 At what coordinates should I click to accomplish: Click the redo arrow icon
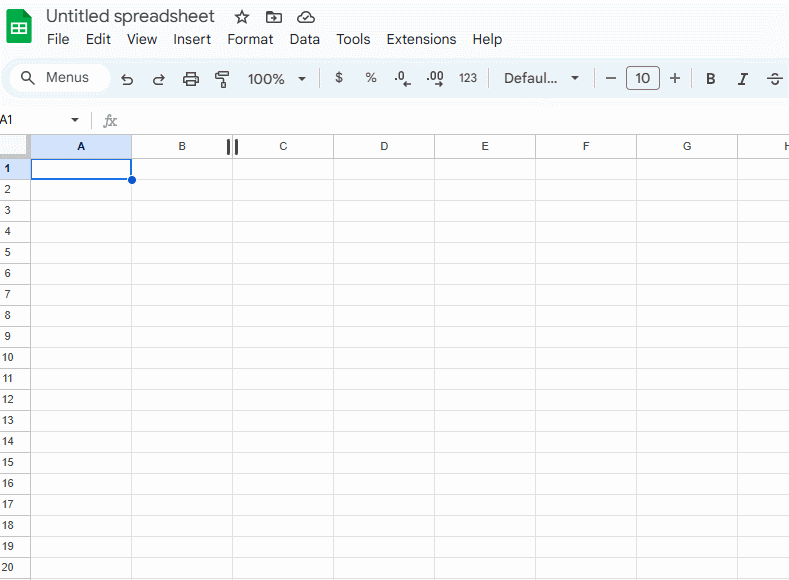click(158, 79)
